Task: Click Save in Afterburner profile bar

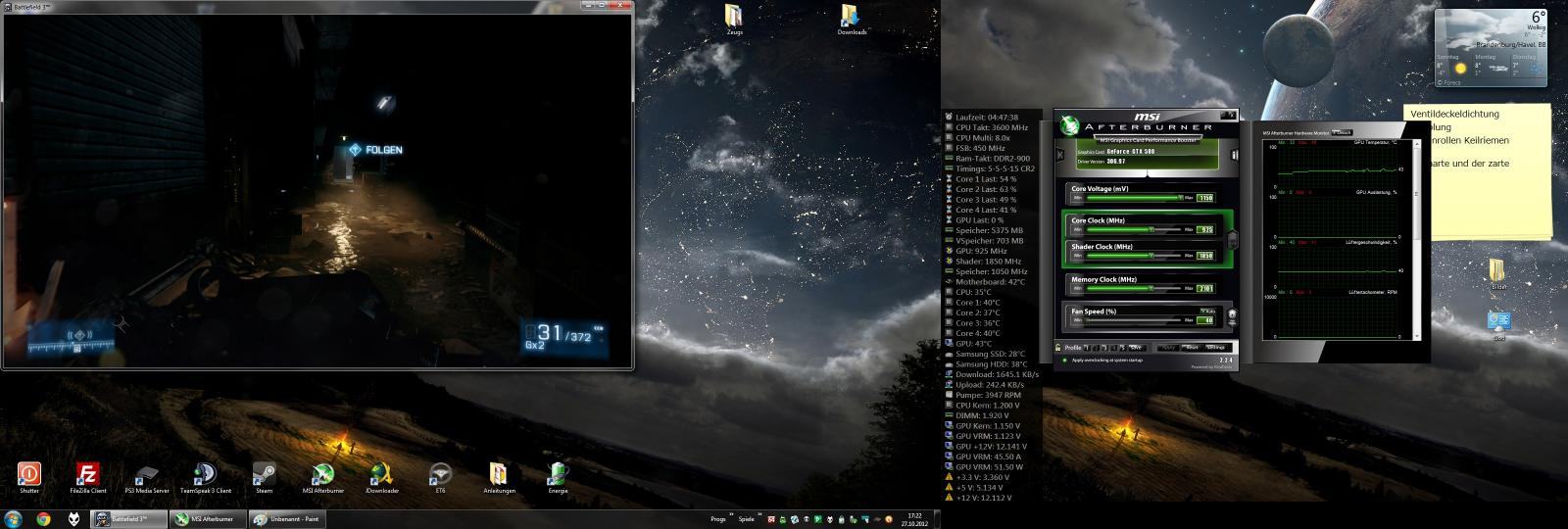Action: (x=1136, y=347)
